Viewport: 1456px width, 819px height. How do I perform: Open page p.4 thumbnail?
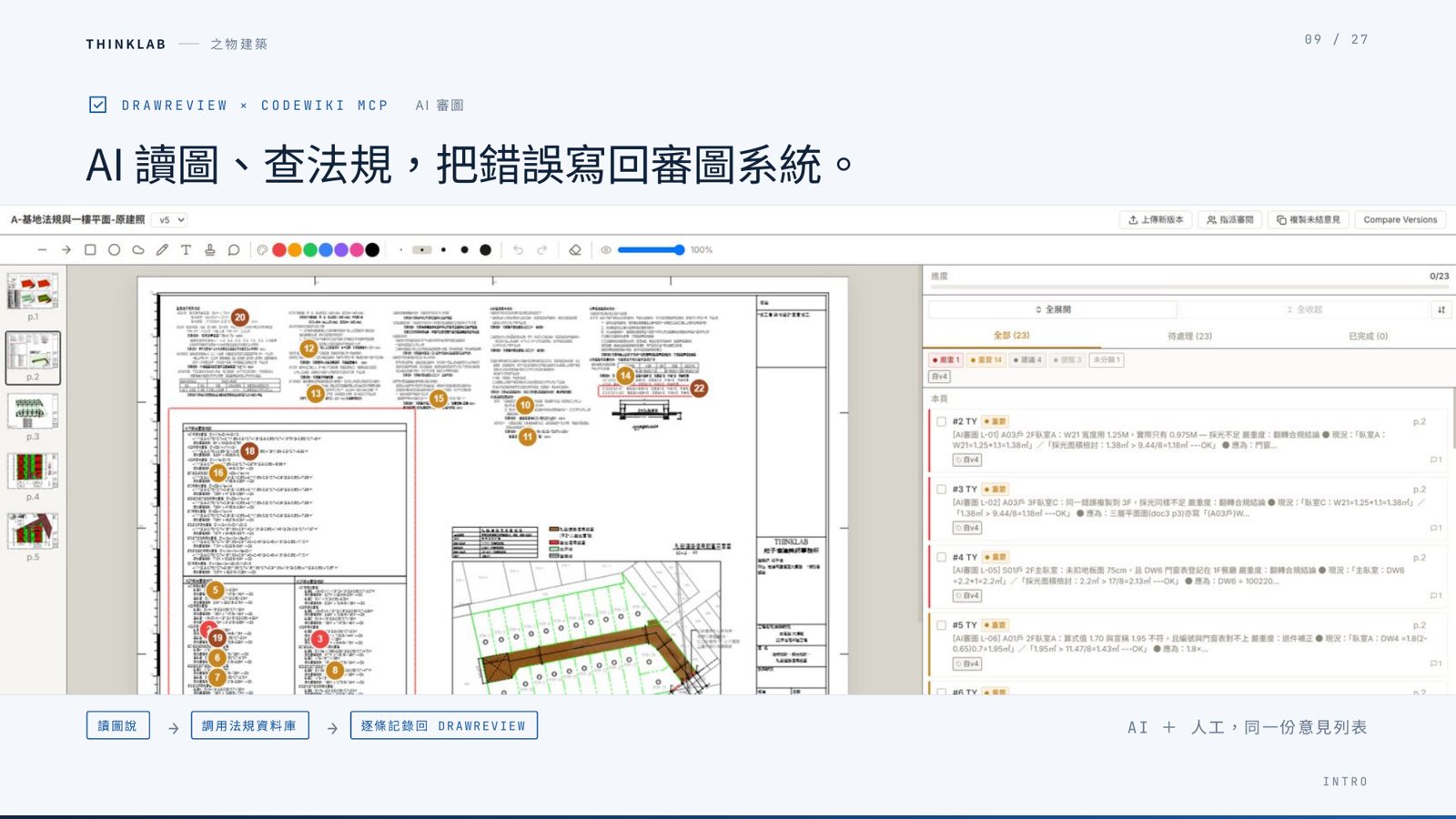(x=33, y=471)
